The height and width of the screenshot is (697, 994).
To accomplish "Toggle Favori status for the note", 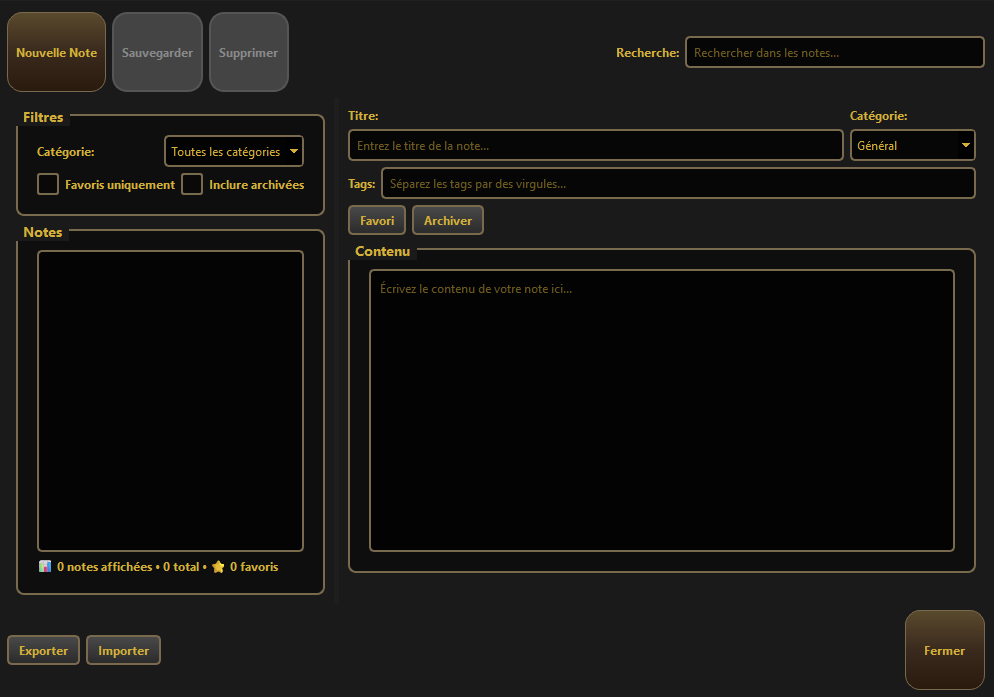I will [x=377, y=219].
